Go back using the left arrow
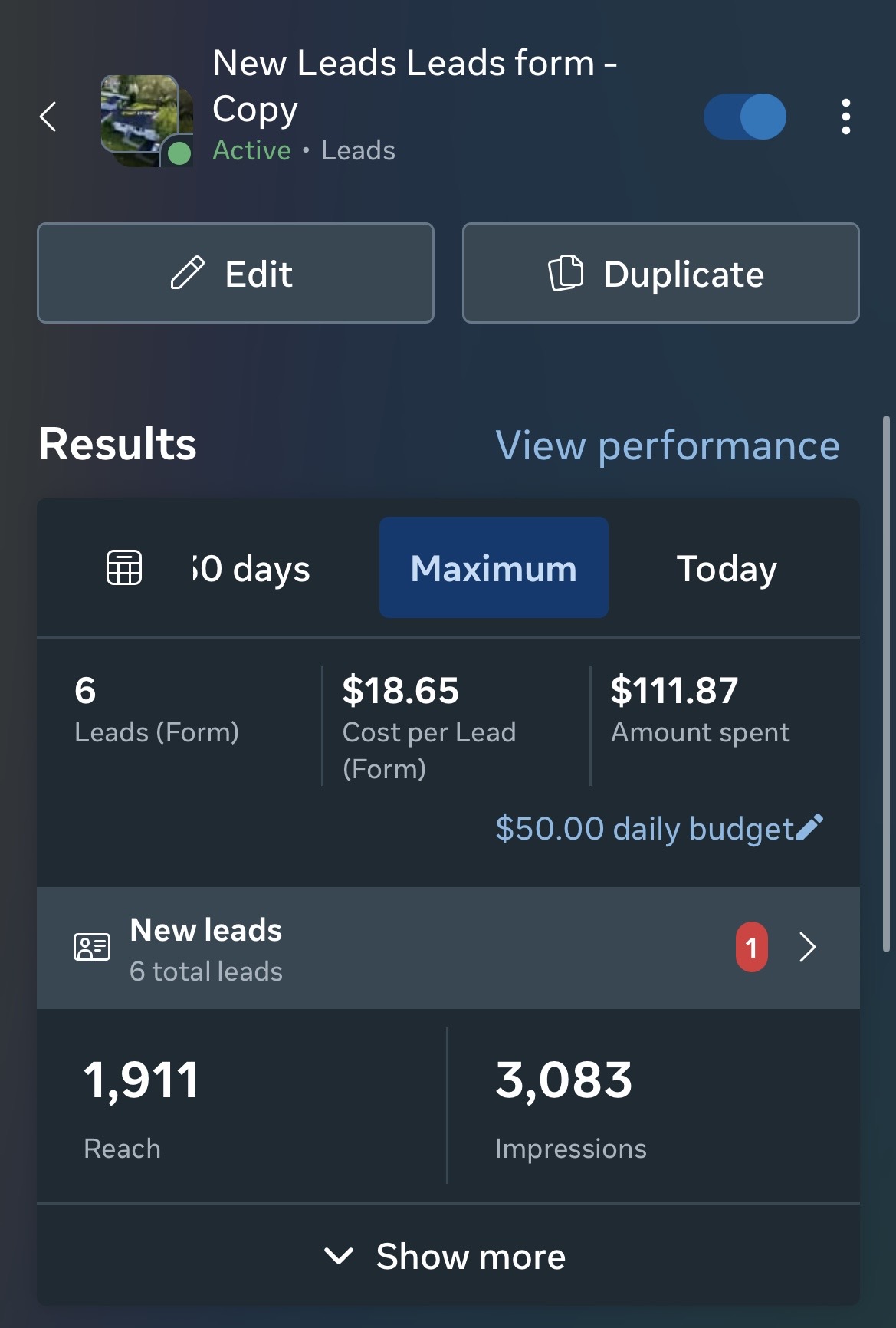This screenshot has width=896, height=1328. pos(48,117)
